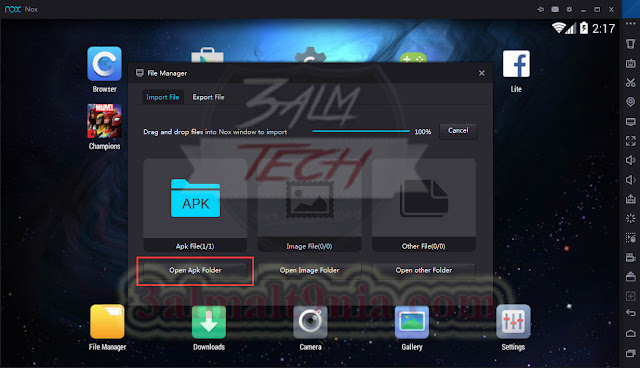
Task: Click the 2:17 clock in status bar
Action: [603, 29]
